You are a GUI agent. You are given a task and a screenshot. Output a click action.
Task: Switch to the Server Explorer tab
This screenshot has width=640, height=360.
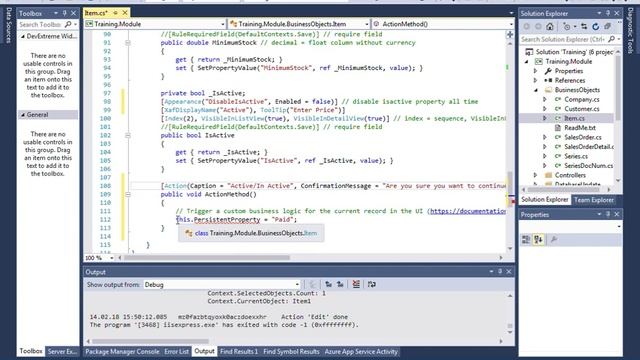[62, 351]
